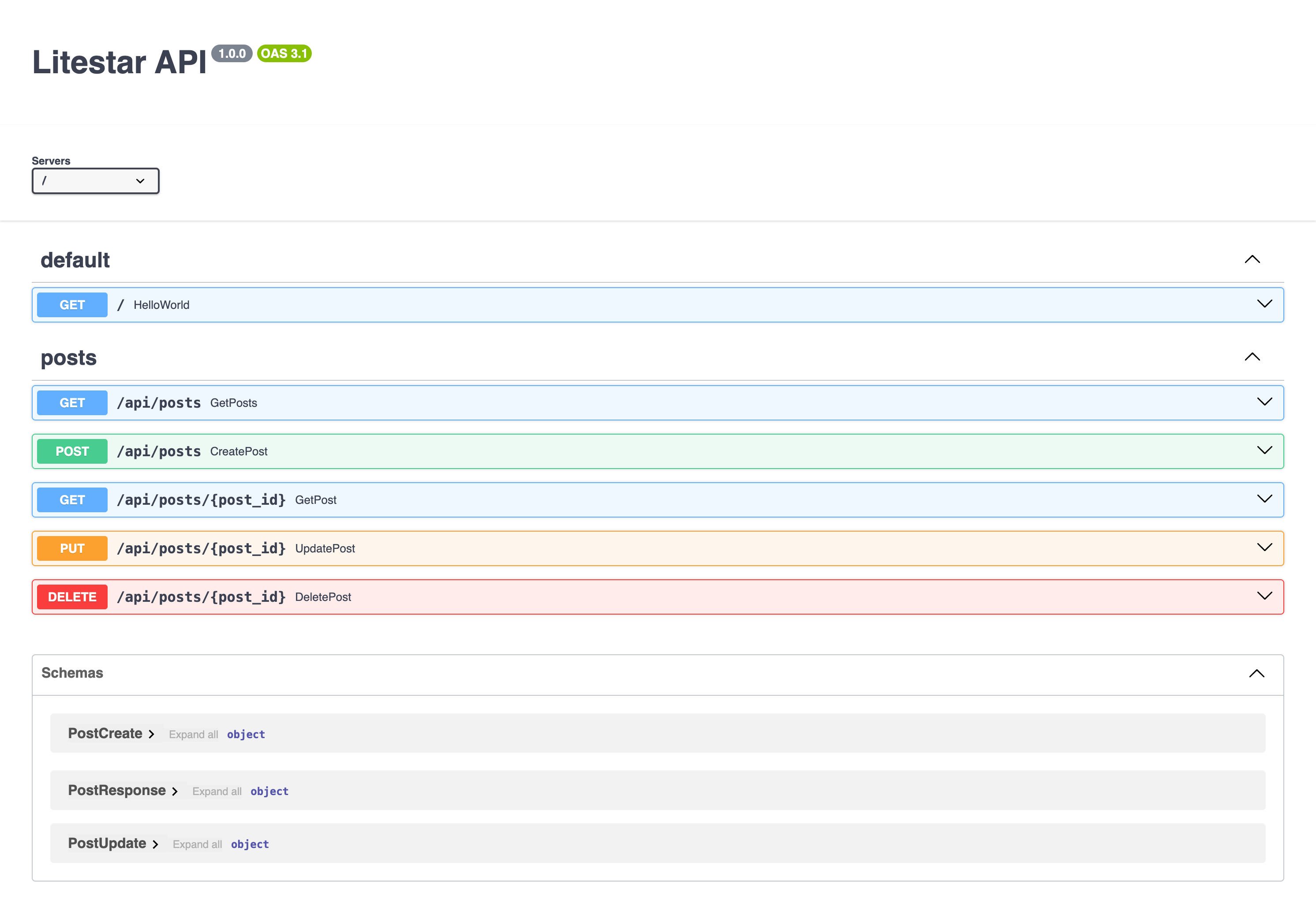Viewport: 1316px width, 908px height.
Task: Open the Servers dropdown
Action: [x=96, y=181]
